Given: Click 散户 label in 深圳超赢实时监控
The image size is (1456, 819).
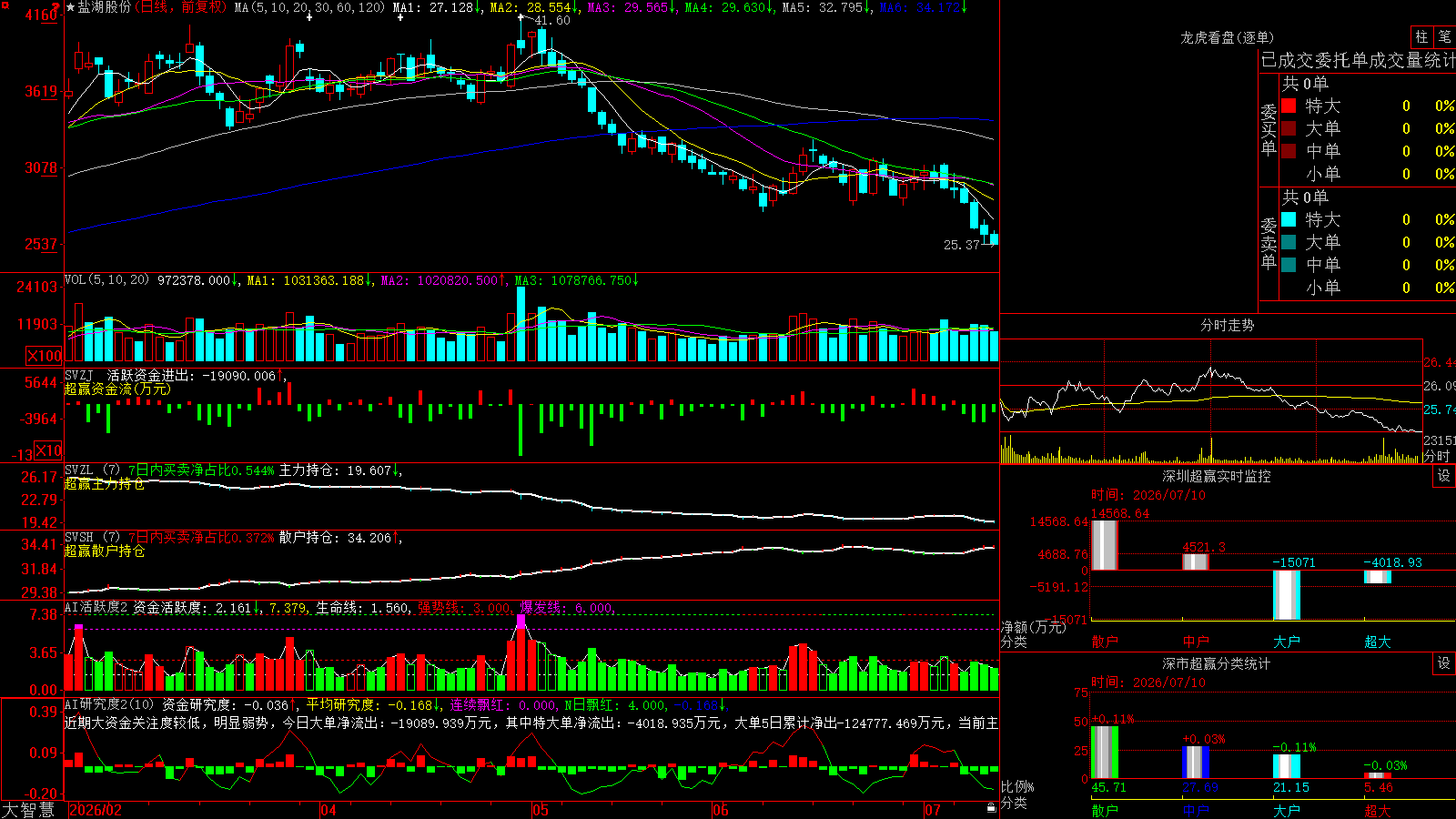Looking at the screenshot, I should [x=1104, y=642].
